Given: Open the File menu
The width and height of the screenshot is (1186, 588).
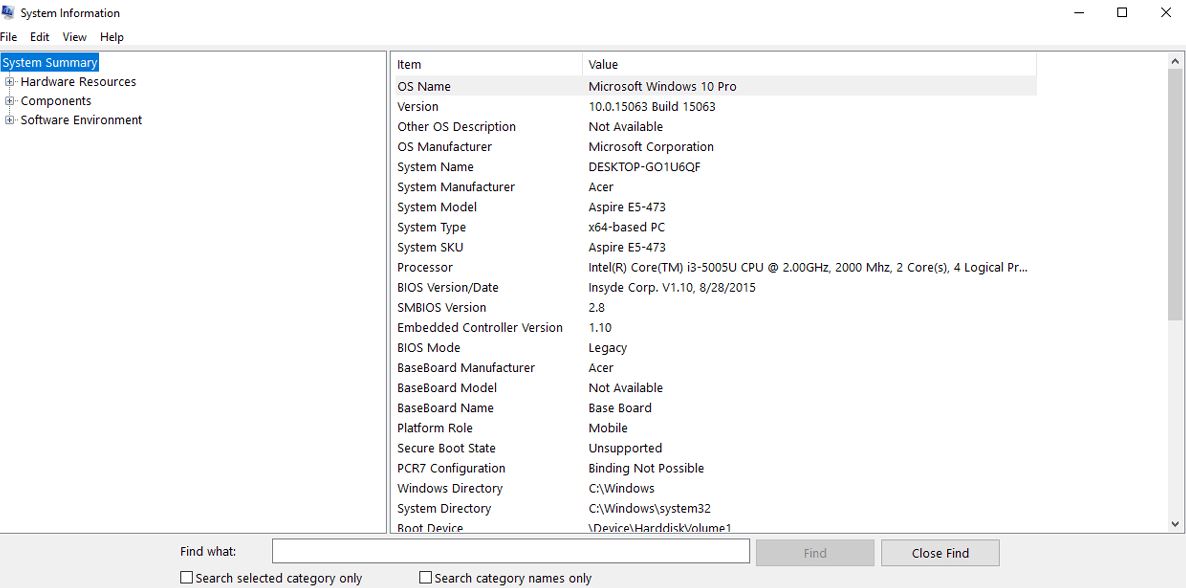Looking at the screenshot, I should (8, 37).
